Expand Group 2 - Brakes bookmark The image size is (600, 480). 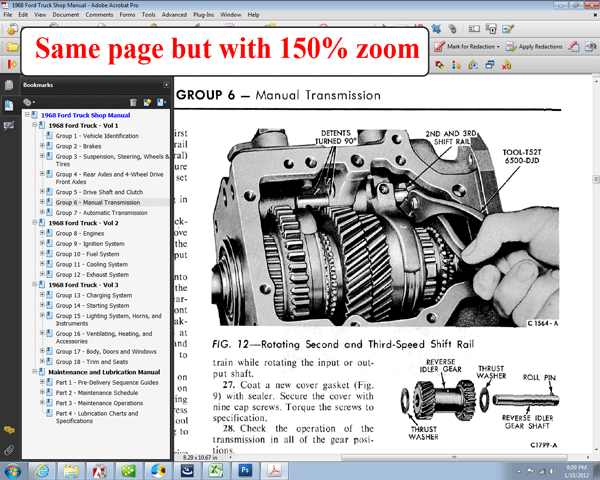[42, 145]
